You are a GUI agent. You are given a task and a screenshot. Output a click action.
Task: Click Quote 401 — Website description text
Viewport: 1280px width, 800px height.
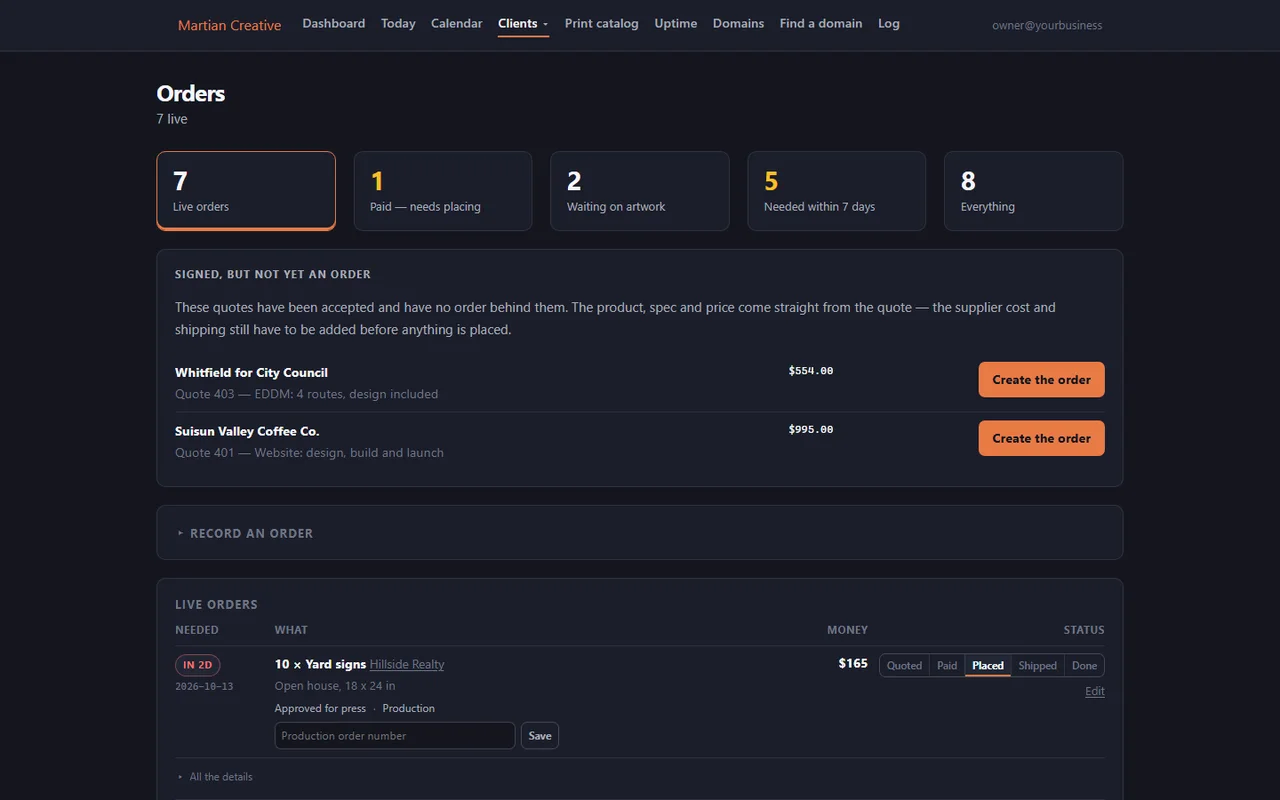(309, 453)
